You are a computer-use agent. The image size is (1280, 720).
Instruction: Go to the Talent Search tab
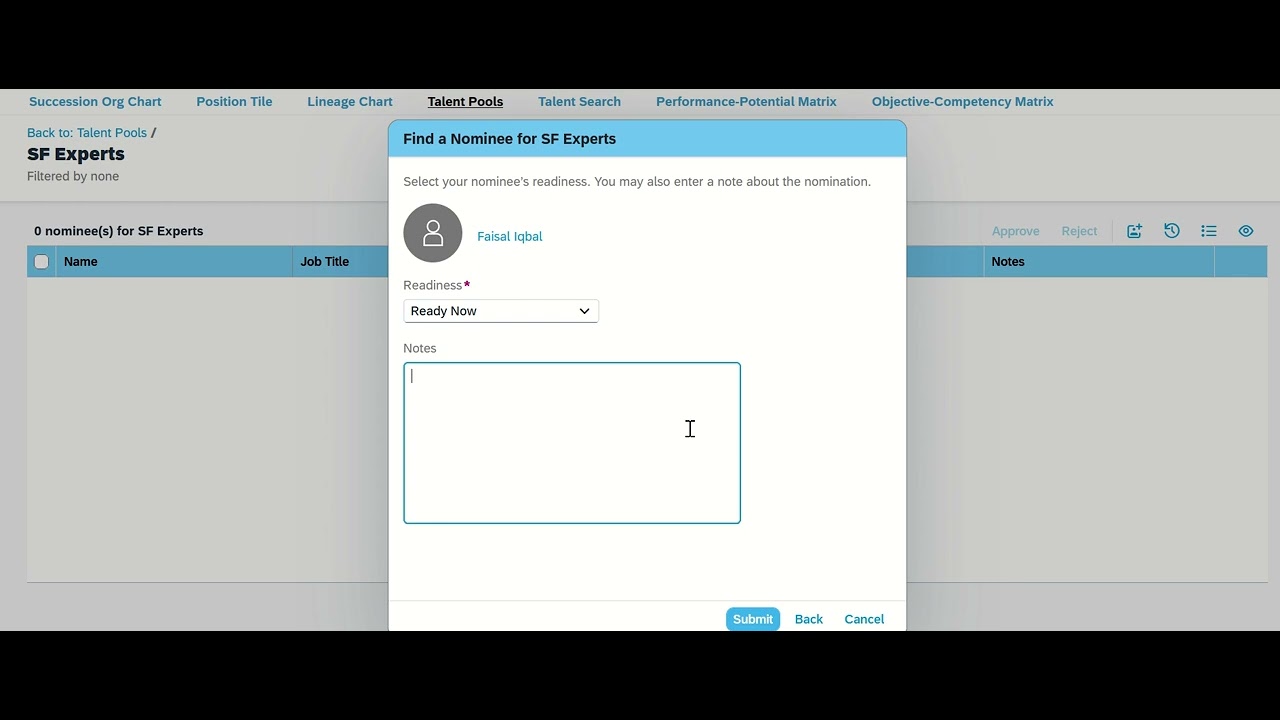coord(579,101)
